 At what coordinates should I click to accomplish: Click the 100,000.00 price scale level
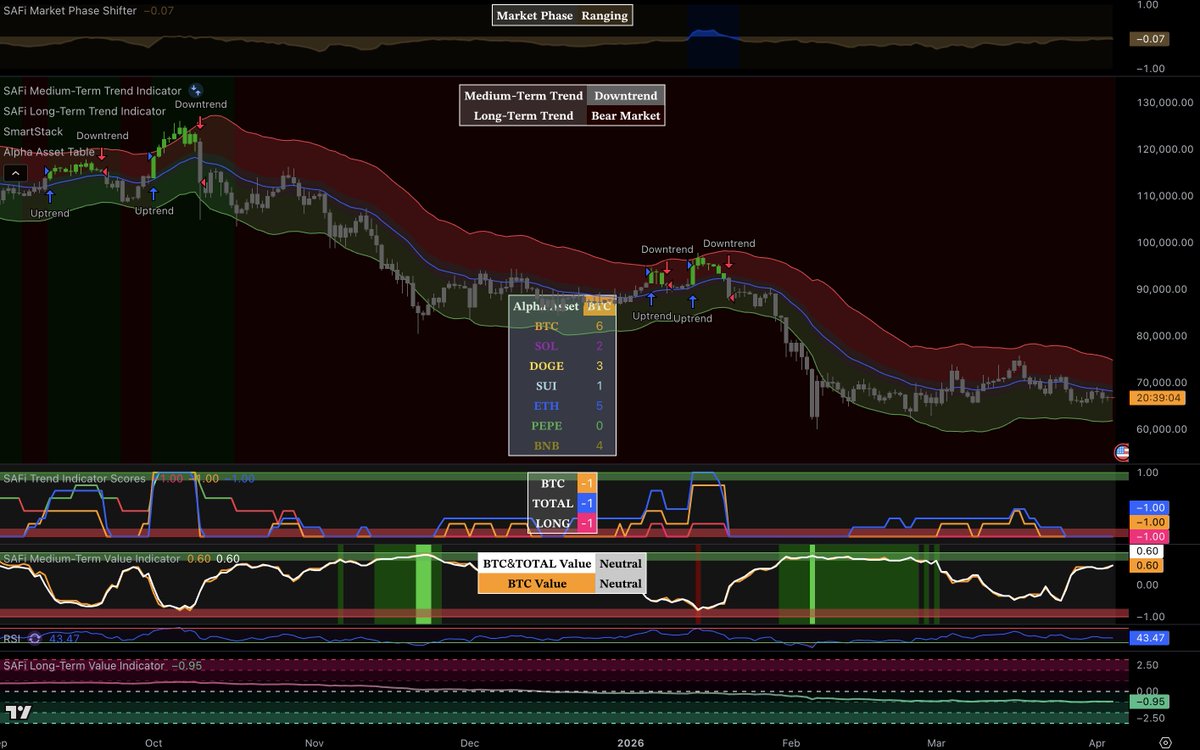pos(1164,242)
